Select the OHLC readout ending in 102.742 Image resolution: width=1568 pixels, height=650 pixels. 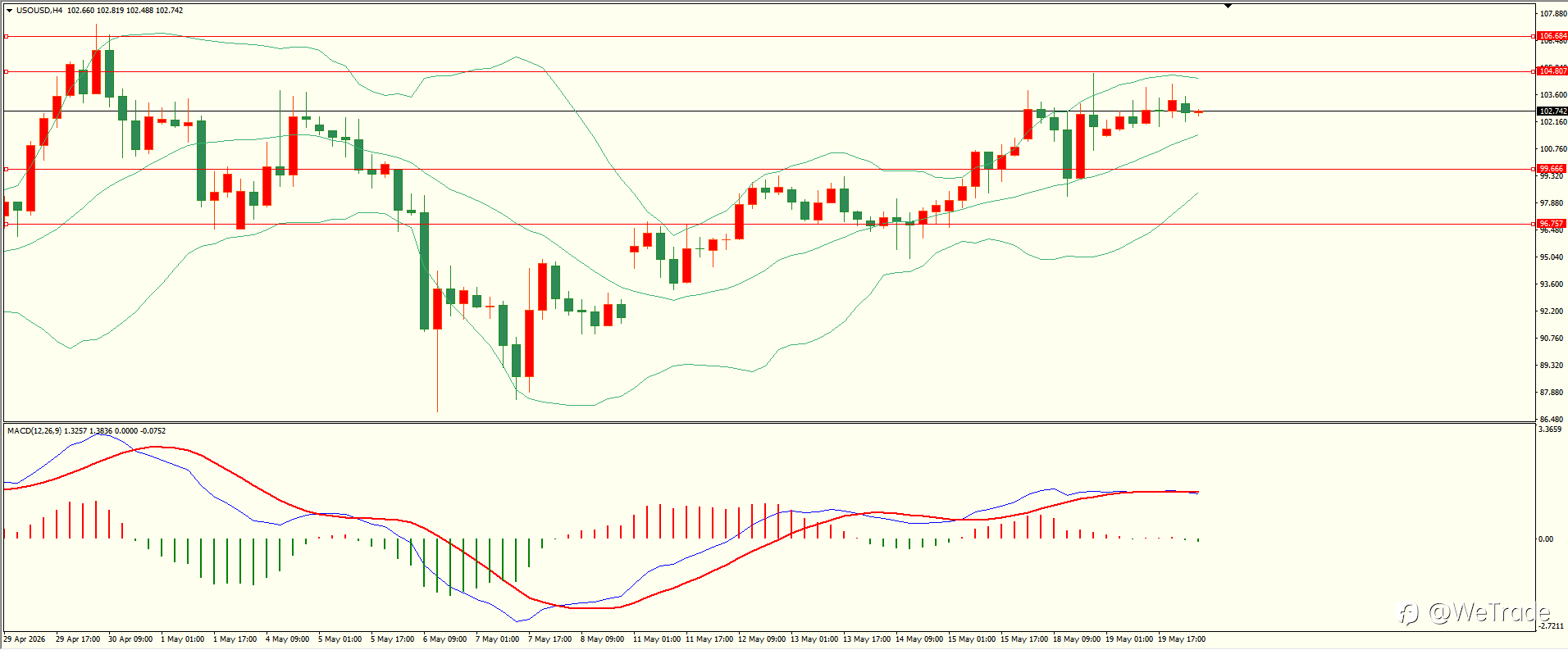125,11
